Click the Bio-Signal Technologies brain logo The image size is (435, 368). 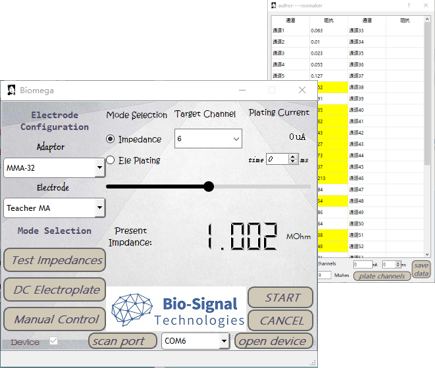(x=132, y=310)
